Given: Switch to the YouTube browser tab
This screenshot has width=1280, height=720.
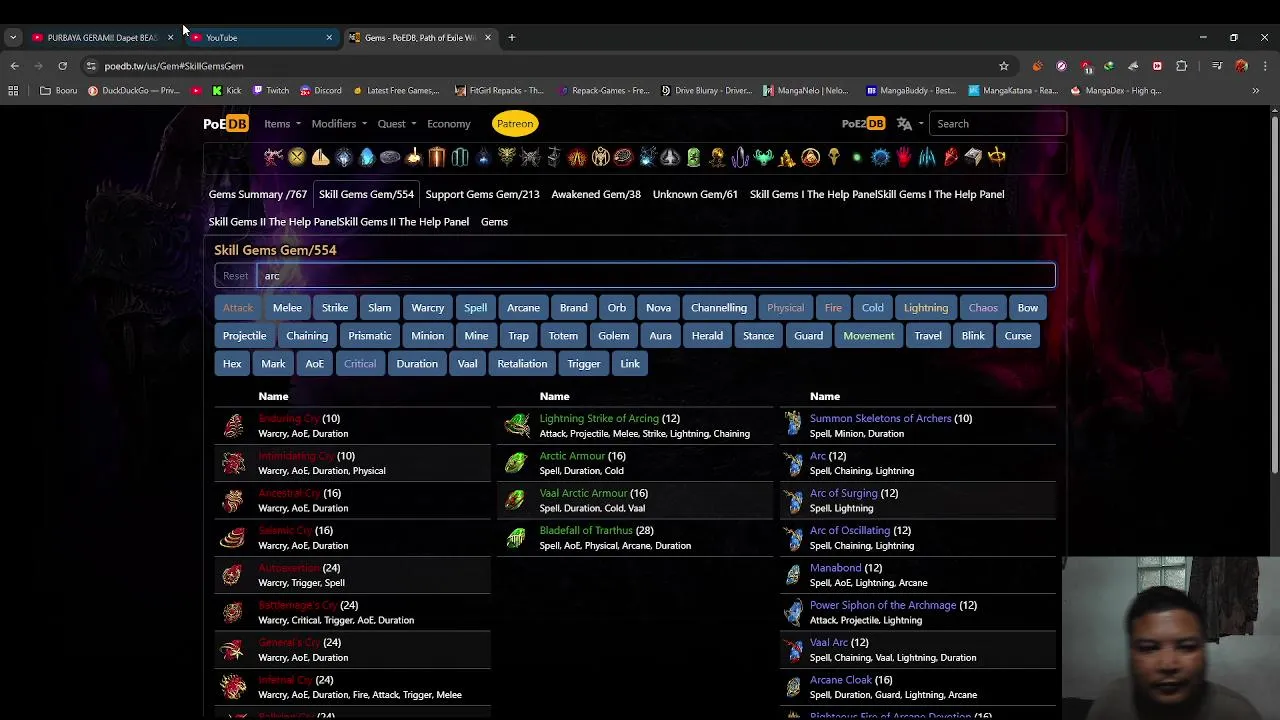Looking at the screenshot, I should click(260, 38).
